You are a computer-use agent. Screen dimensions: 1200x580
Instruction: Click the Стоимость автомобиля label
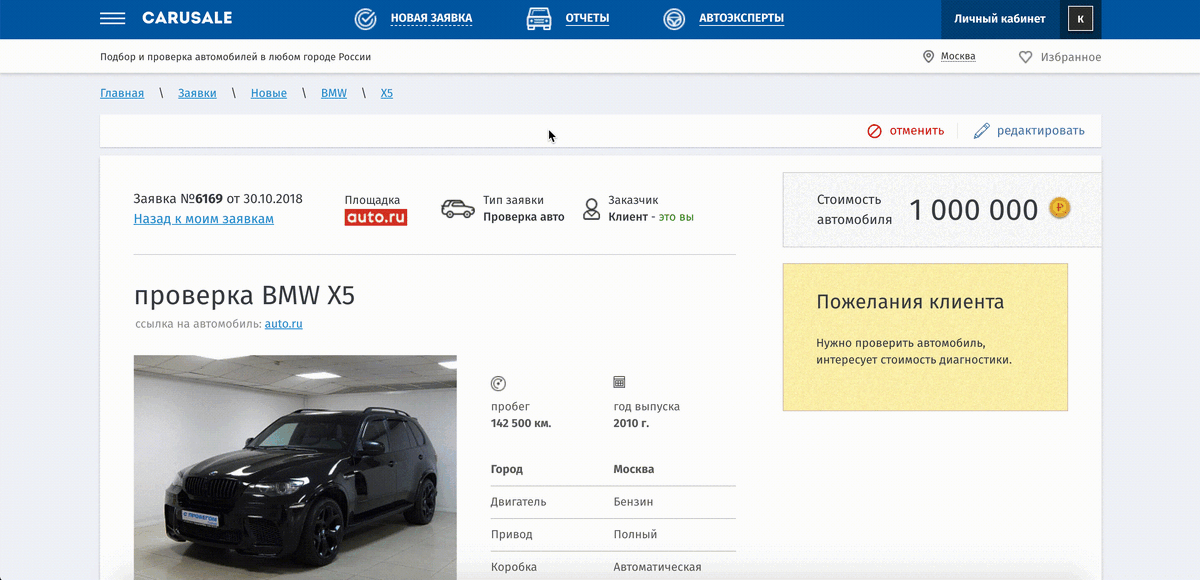click(855, 210)
